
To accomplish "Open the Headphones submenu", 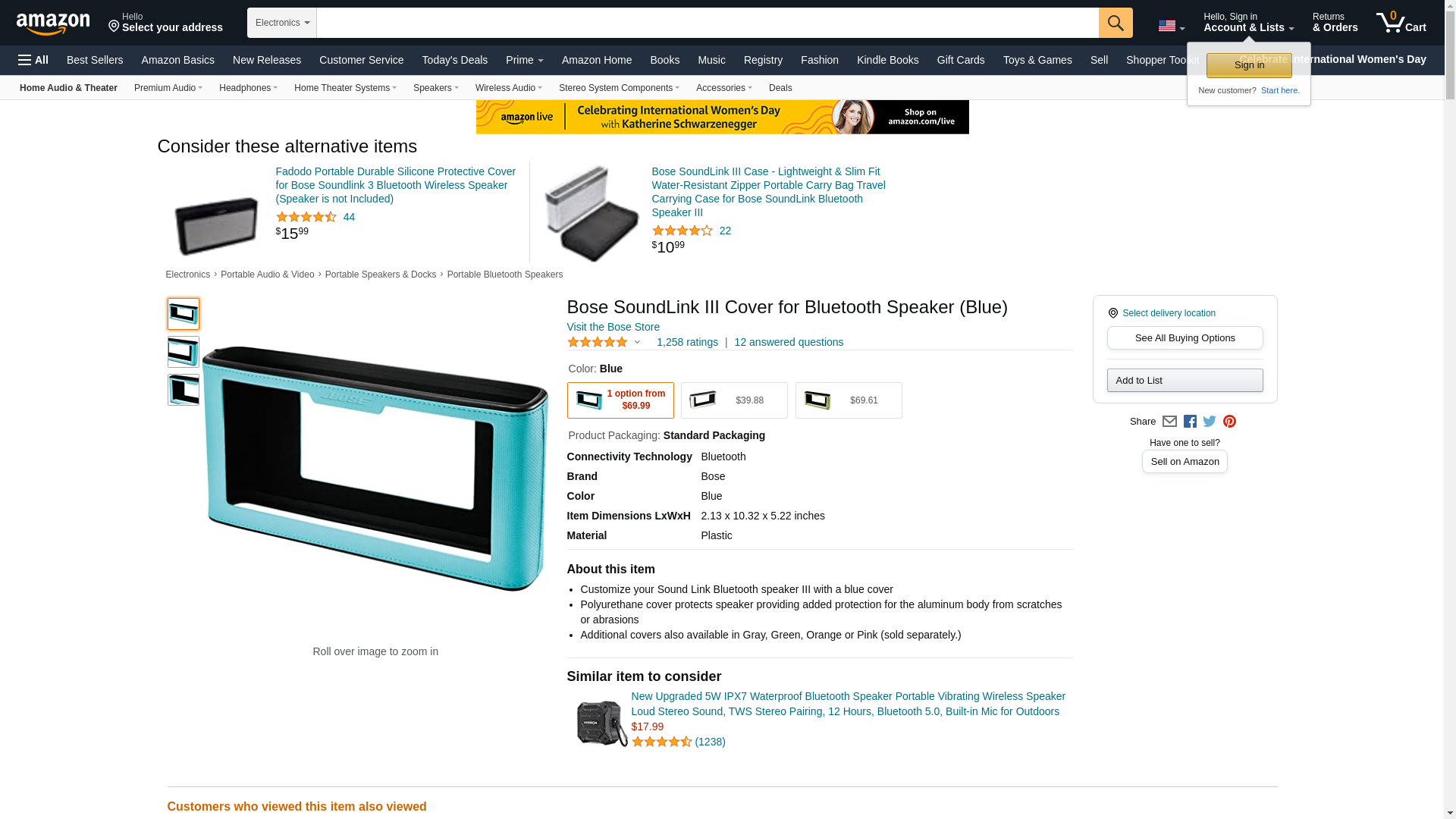I will [248, 88].
